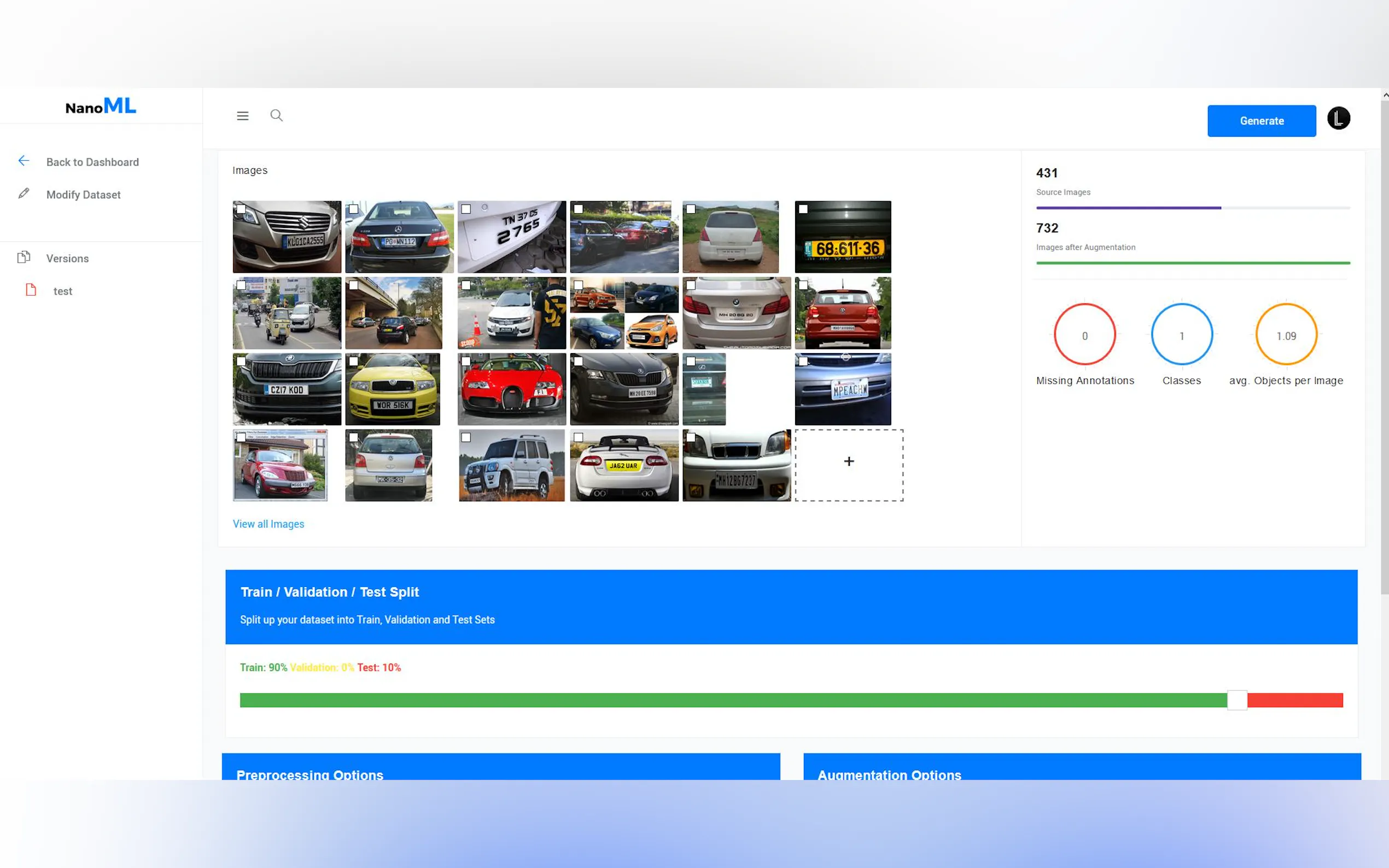
Task: Select the test version entry
Action: point(62,291)
